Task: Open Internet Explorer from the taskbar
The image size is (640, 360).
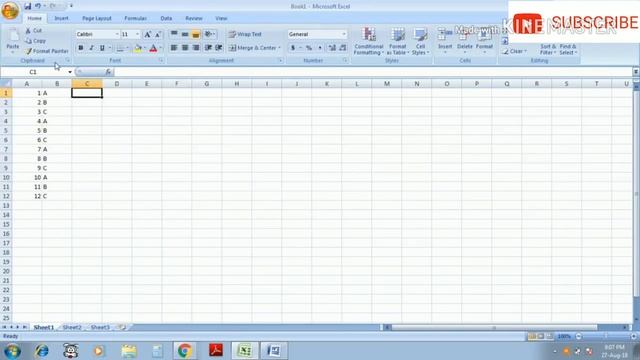Action: pyautogui.click(x=42, y=351)
